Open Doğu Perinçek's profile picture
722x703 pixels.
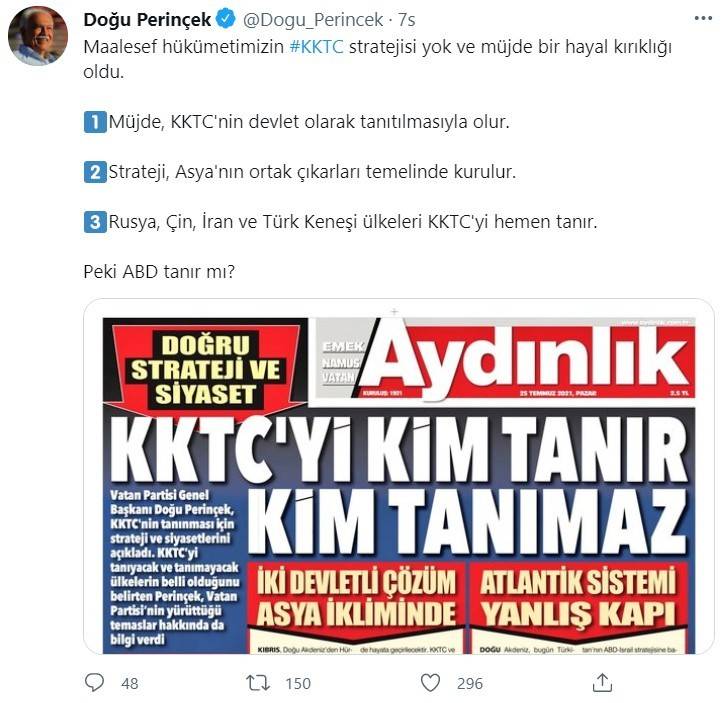pos(38,36)
